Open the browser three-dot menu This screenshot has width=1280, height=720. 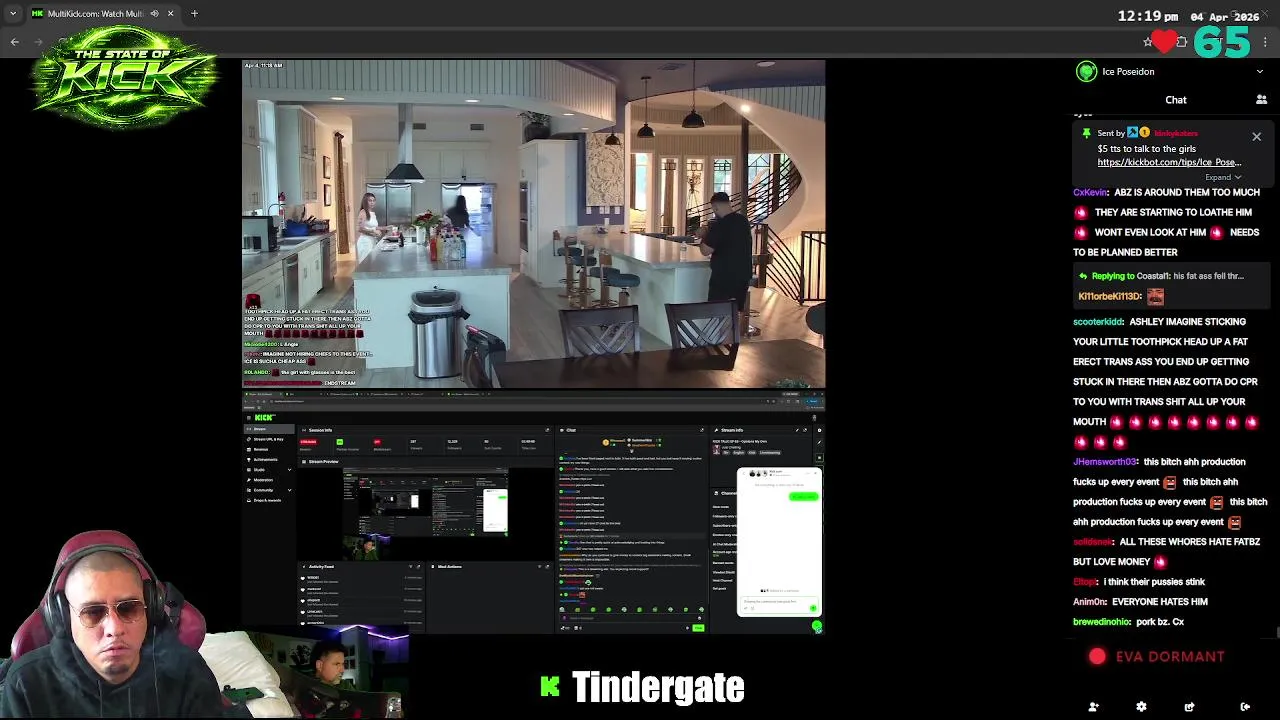click(1265, 42)
